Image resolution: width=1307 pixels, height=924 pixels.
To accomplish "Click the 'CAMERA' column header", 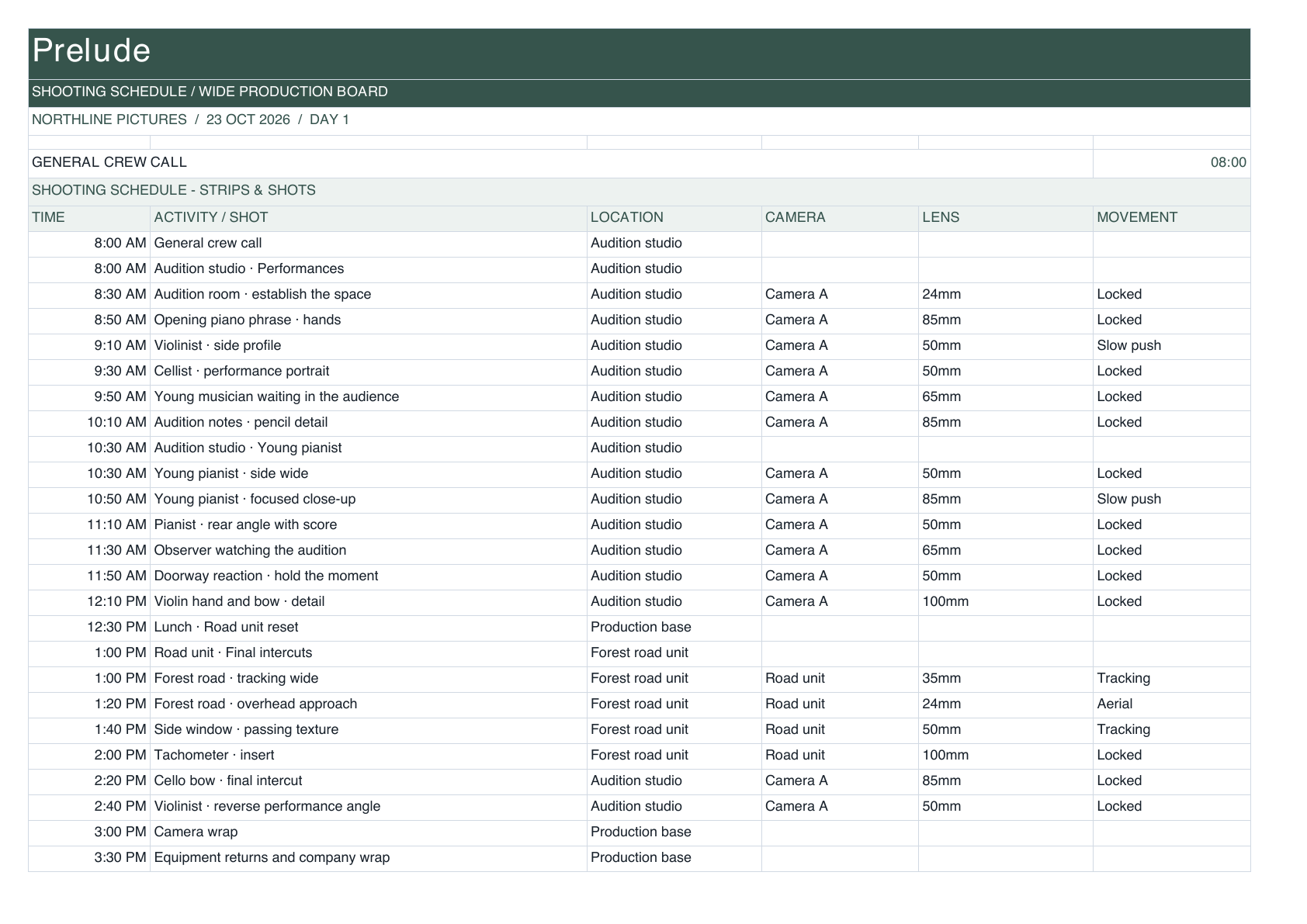I will [840, 218].
